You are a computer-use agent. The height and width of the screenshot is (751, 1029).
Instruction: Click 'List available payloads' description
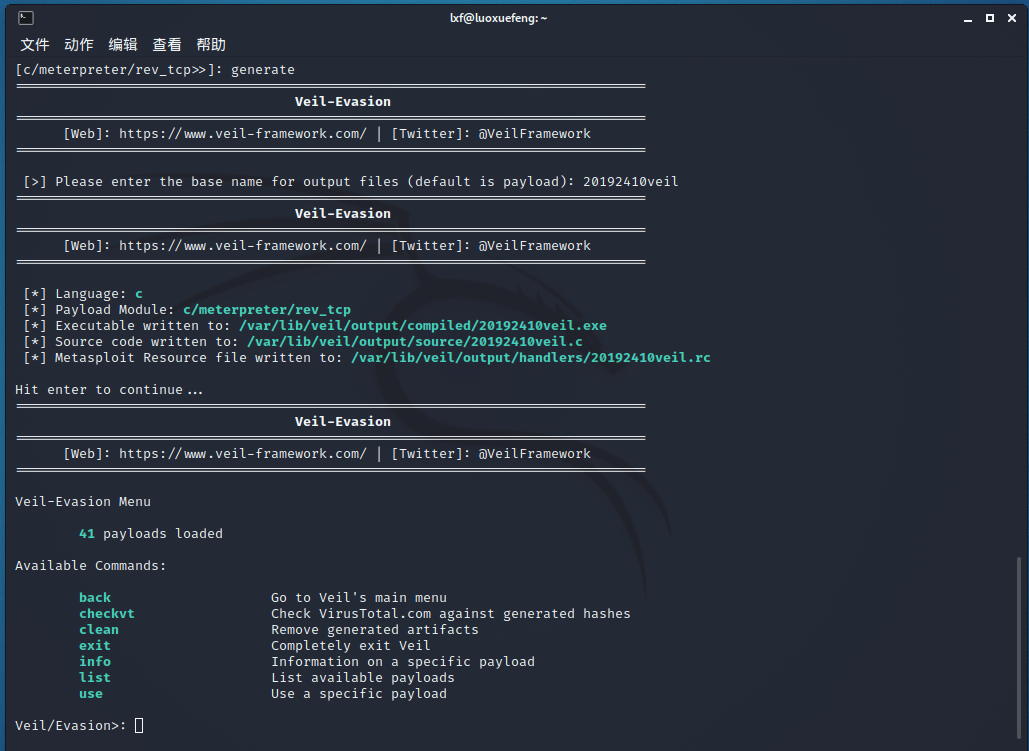[x=363, y=677]
